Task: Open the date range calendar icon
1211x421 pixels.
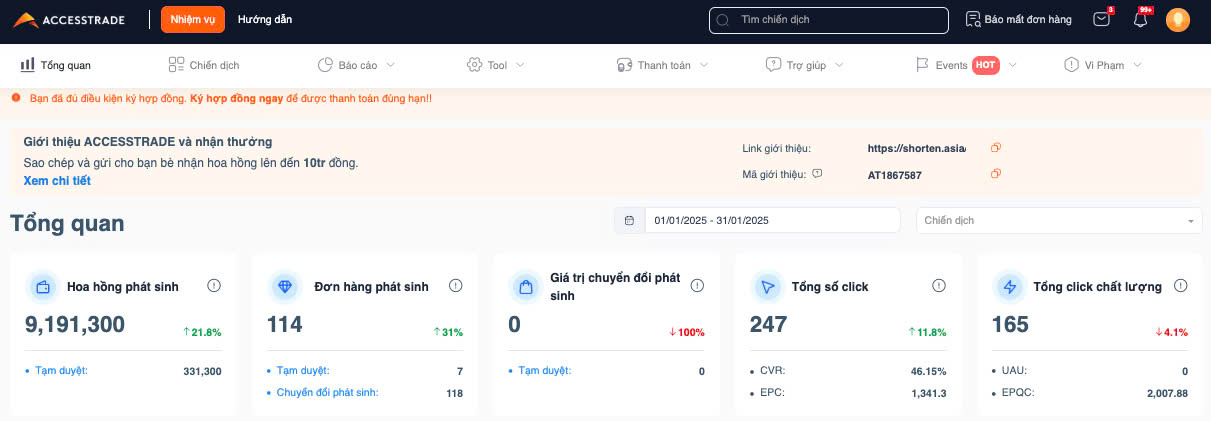Action: 629,220
